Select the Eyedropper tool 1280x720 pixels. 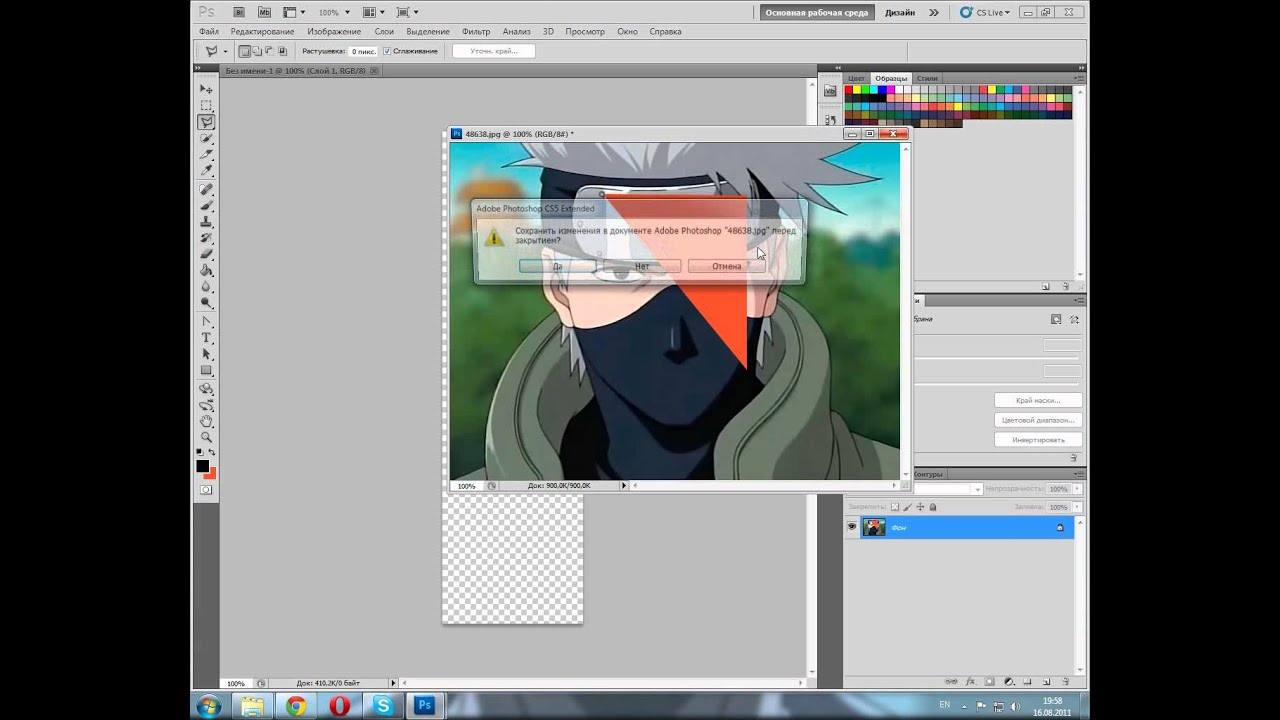(x=206, y=171)
